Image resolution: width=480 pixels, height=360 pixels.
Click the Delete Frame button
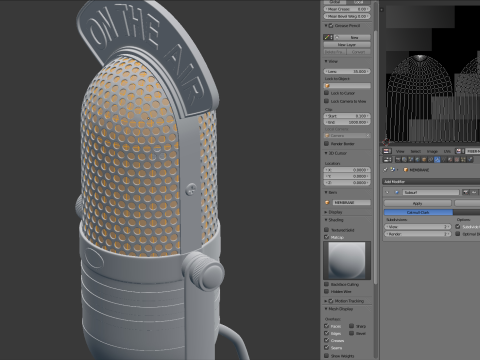[x=335, y=52]
